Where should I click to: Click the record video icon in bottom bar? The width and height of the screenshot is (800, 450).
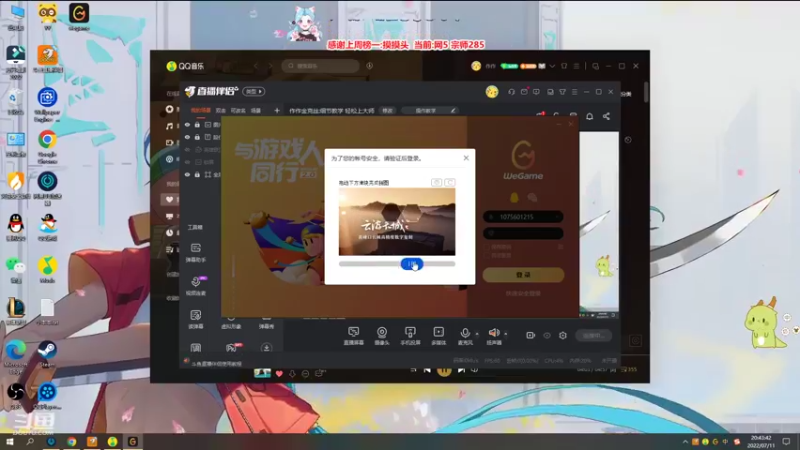click(531, 335)
